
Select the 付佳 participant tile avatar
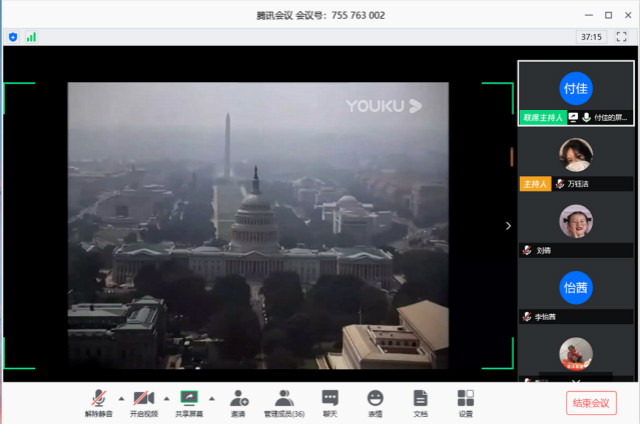coord(576,88)
